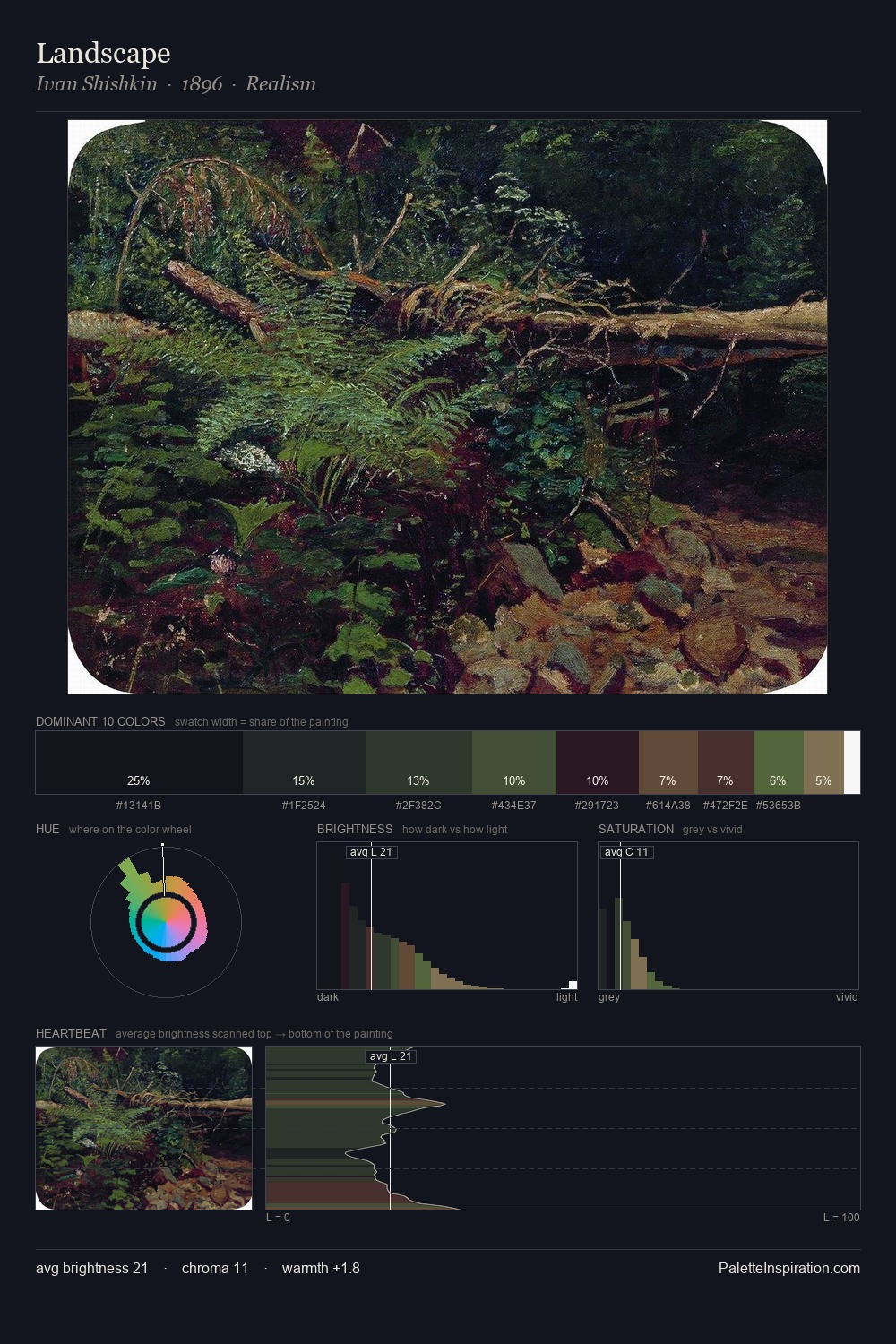Screen dimensions: 896x1344
Task: Click the year '1896'
Action: [202, 83]
